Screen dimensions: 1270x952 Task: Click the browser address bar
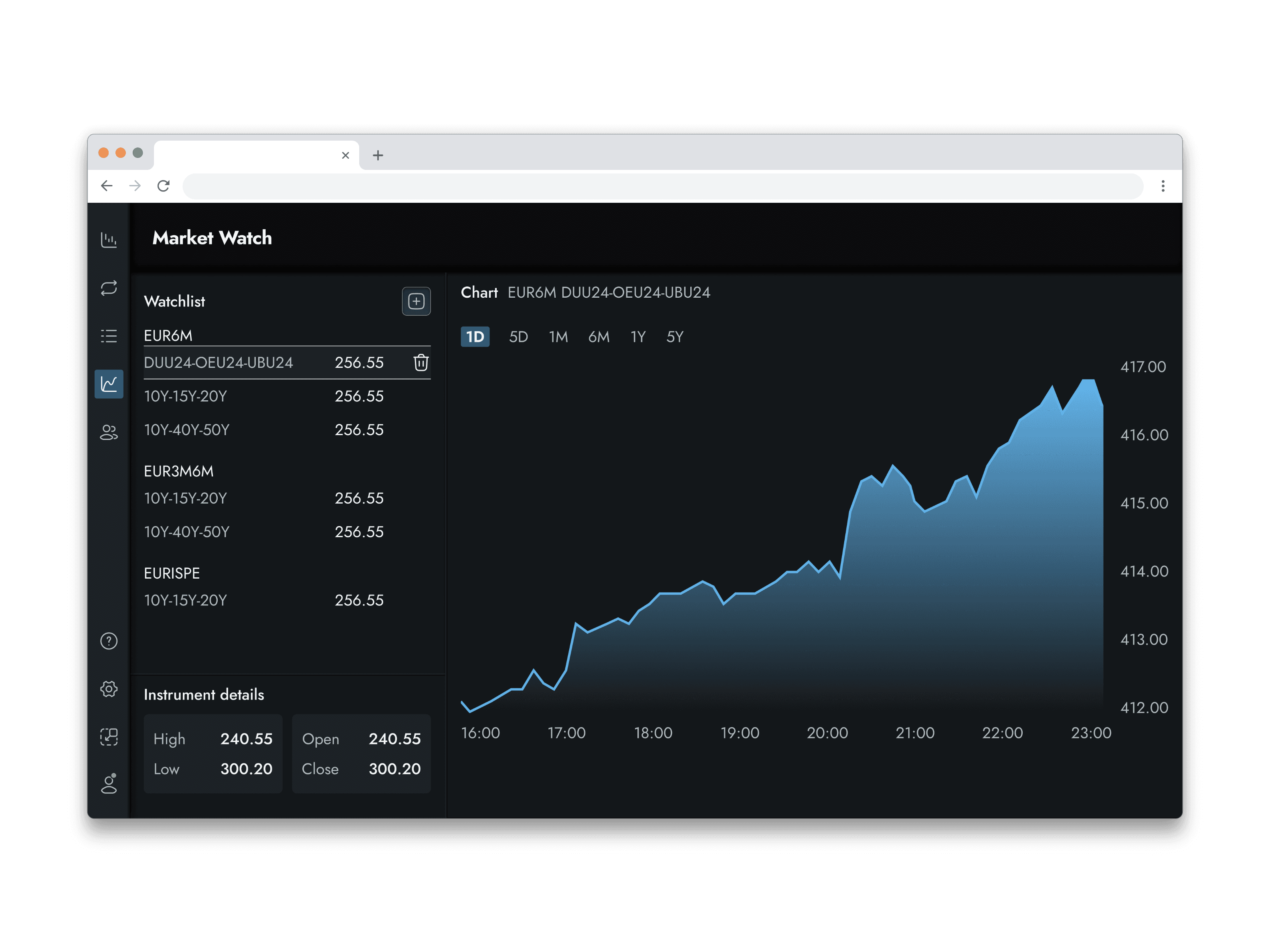click(663, 186)
